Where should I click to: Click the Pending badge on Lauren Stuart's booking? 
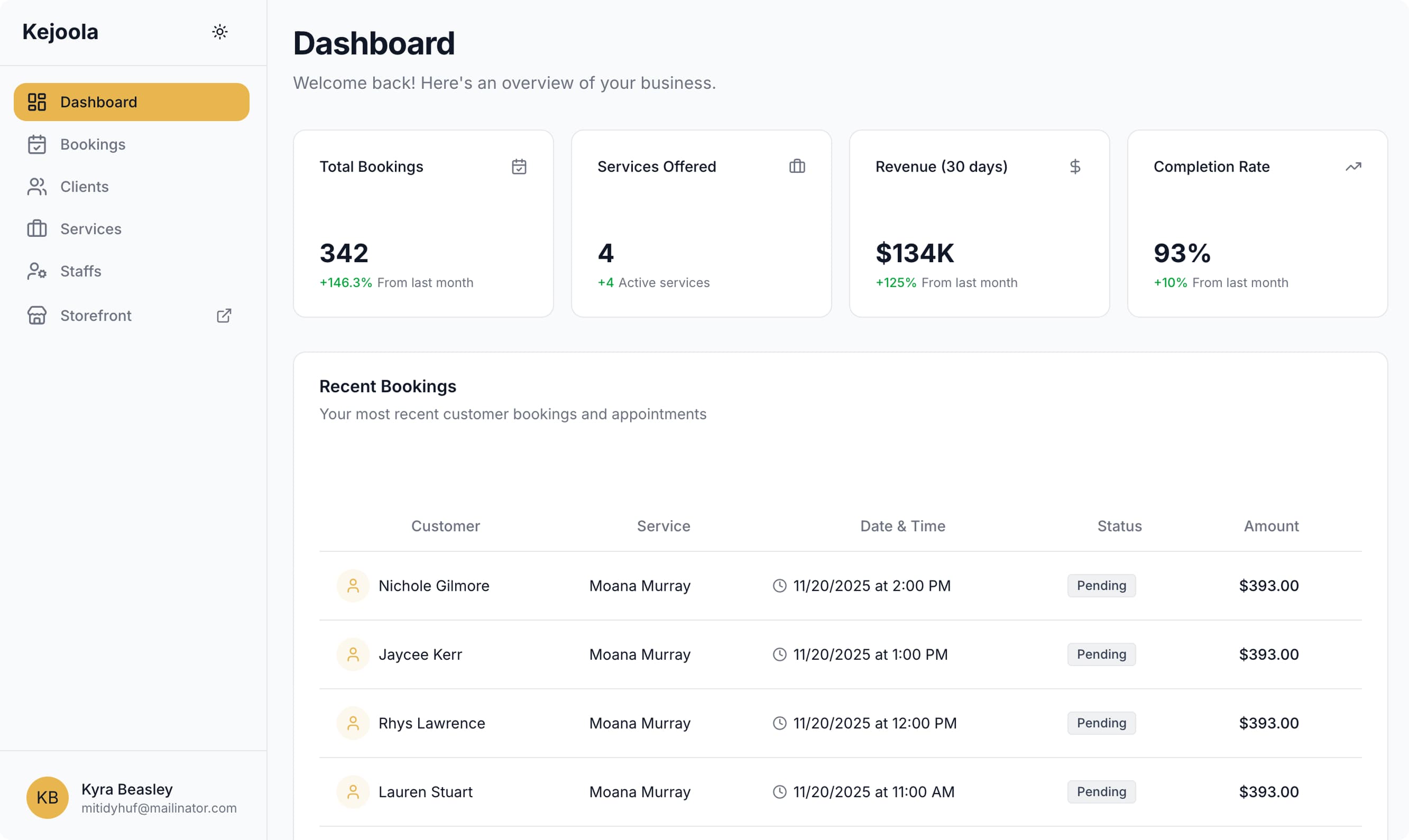pyautogui.click(x=1100, y=791)
